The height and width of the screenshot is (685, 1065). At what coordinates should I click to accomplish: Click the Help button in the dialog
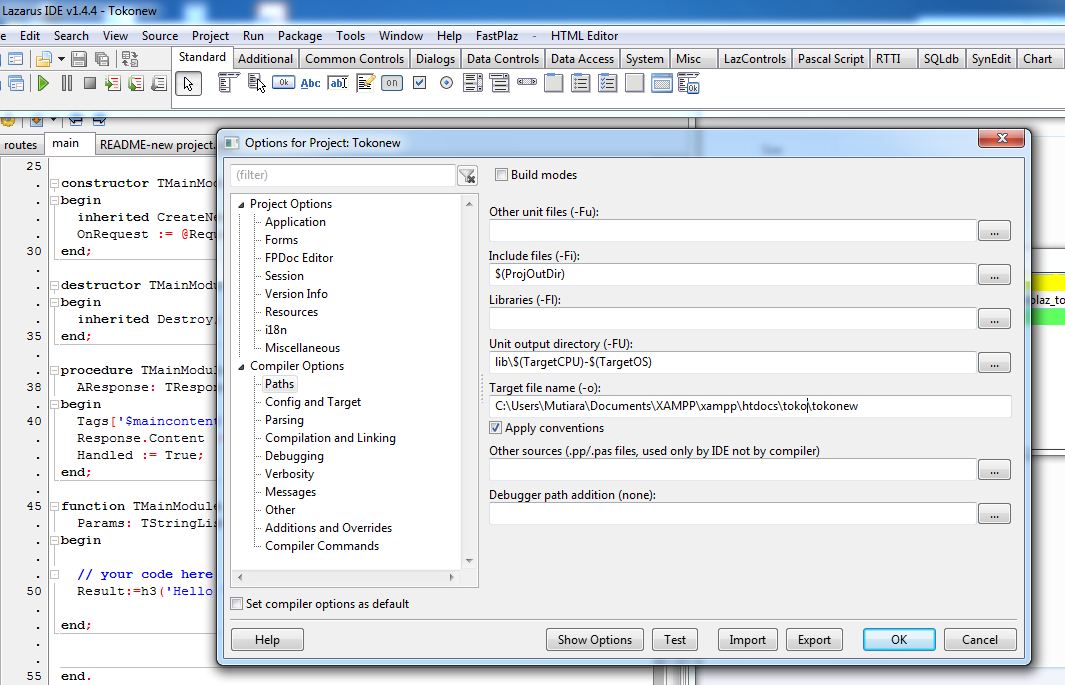267,640
